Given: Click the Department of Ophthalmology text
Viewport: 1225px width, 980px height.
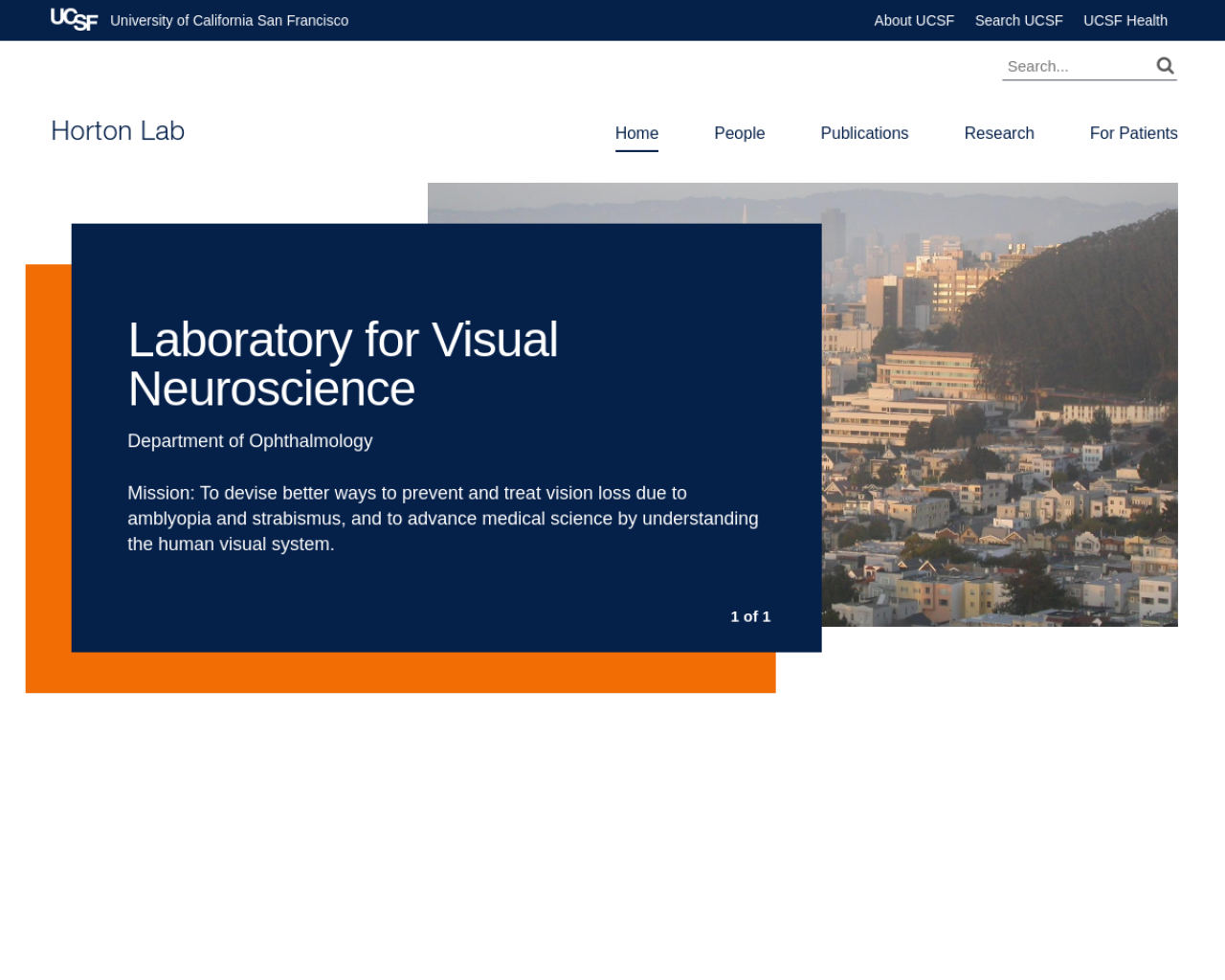Looking at the screenshot, I should point(250,441).
